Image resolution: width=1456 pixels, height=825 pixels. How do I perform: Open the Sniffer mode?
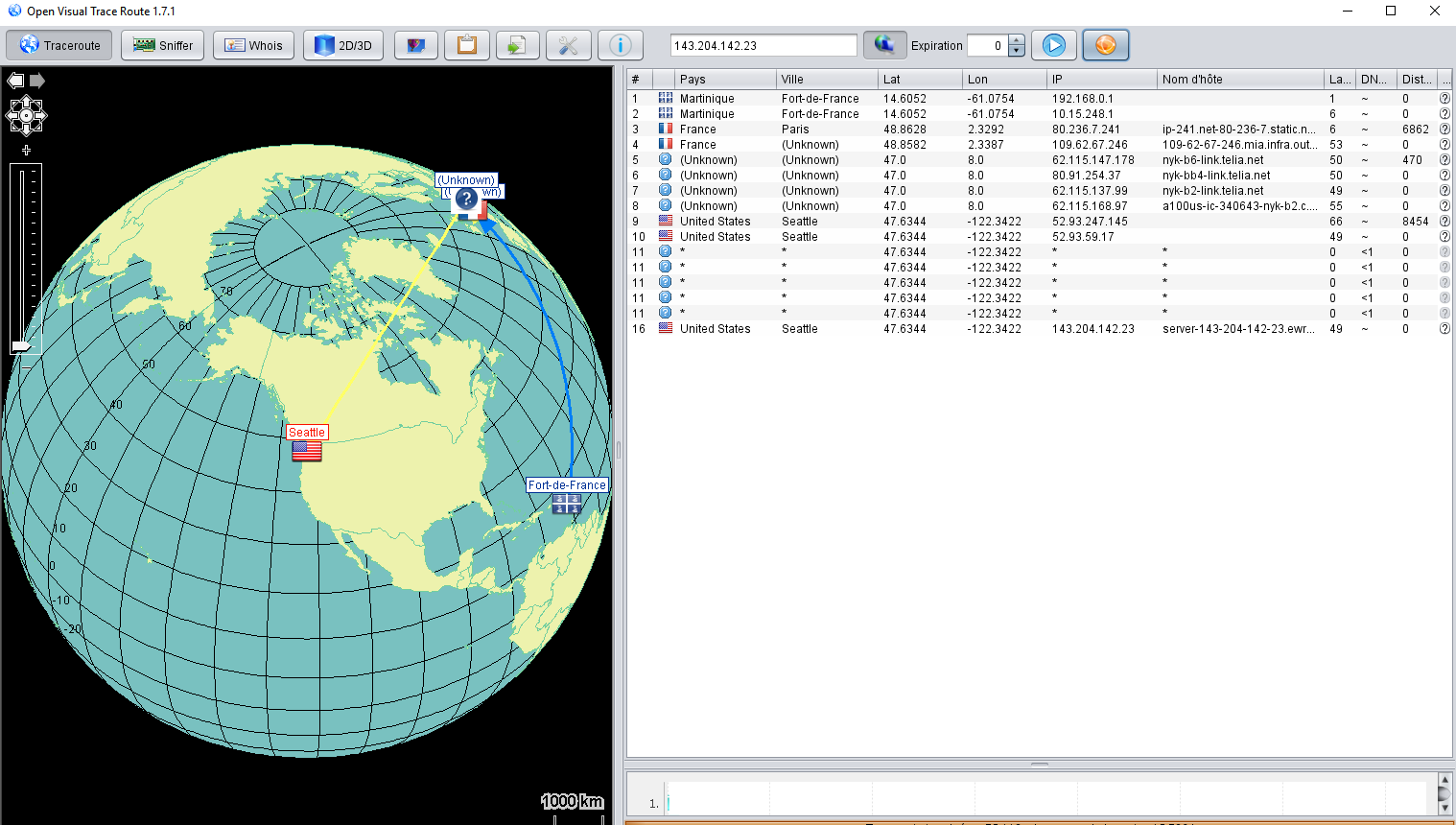(x=163, y=45)
